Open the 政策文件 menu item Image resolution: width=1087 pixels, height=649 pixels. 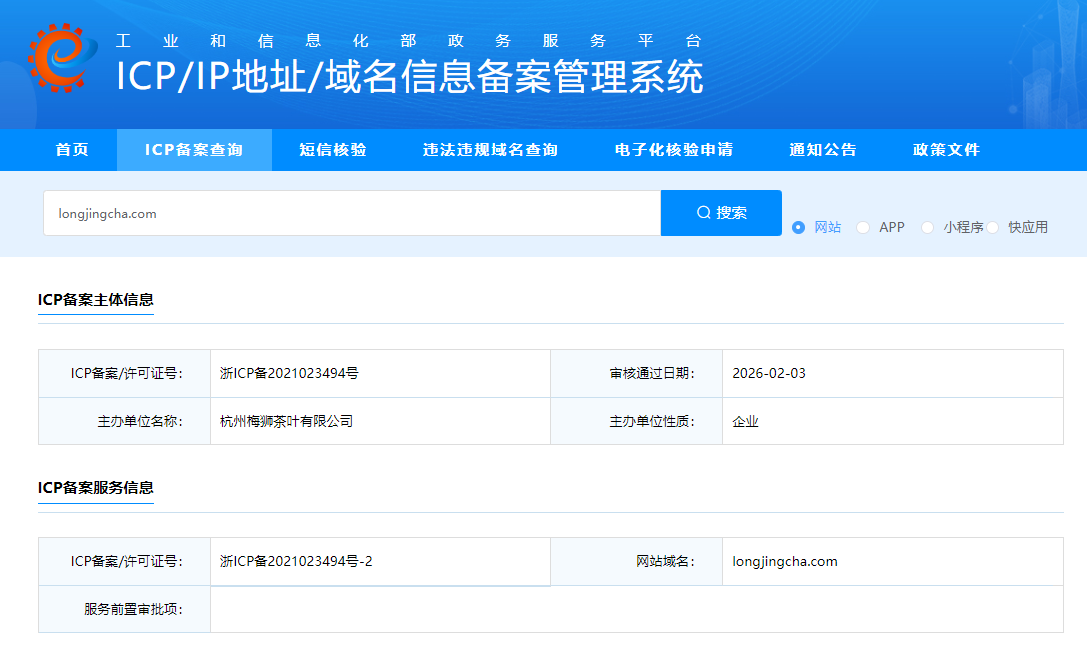(x=946, y=150)
